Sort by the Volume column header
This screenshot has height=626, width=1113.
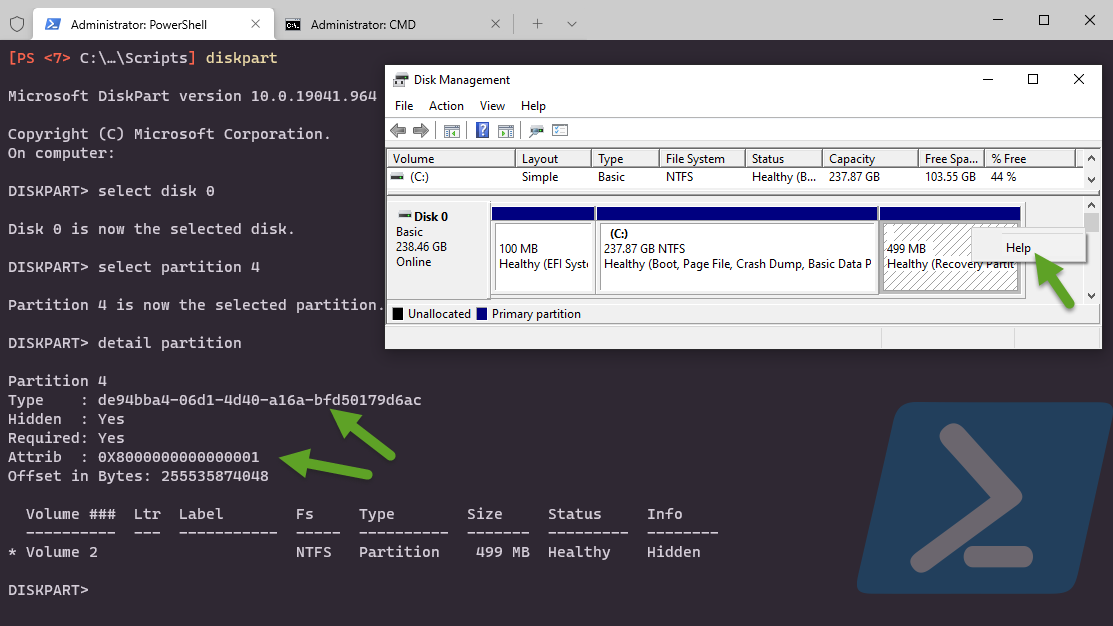[x=451, y=158]
